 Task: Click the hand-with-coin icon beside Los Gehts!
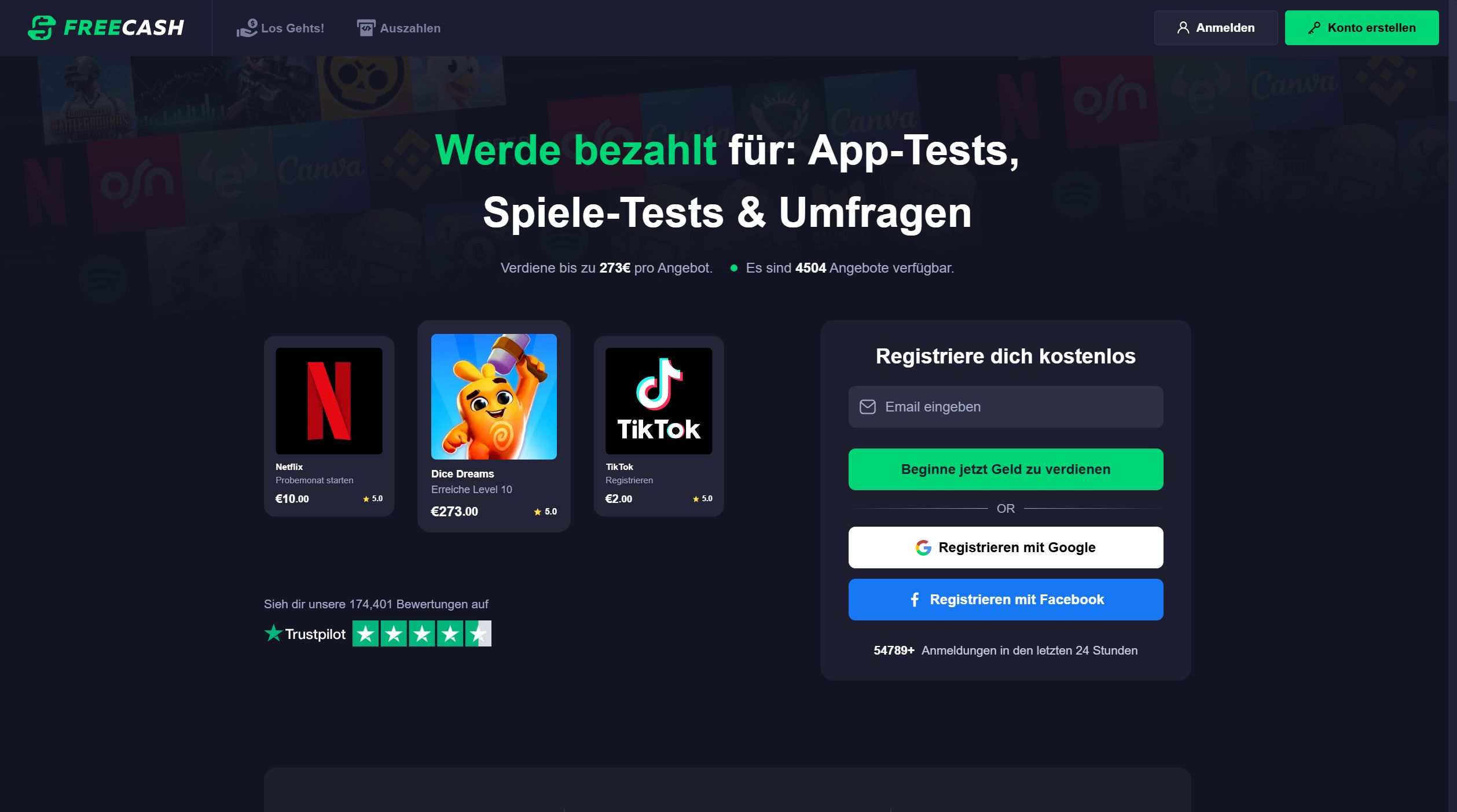click(247, 28)
